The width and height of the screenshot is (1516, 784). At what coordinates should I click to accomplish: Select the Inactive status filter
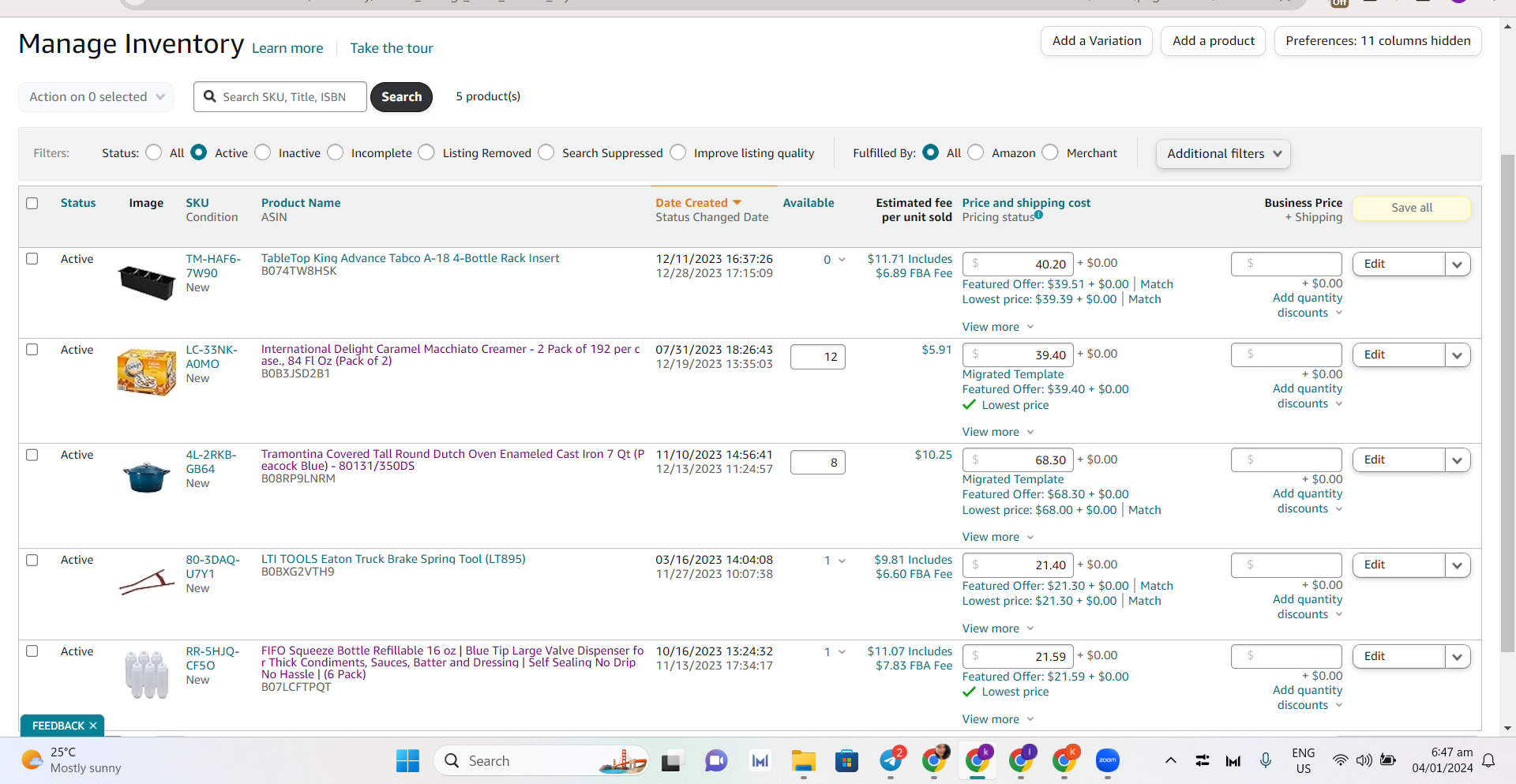263,152
